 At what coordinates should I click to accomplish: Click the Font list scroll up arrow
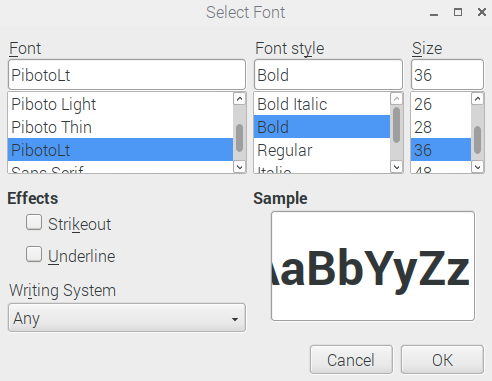click(239, 99)
